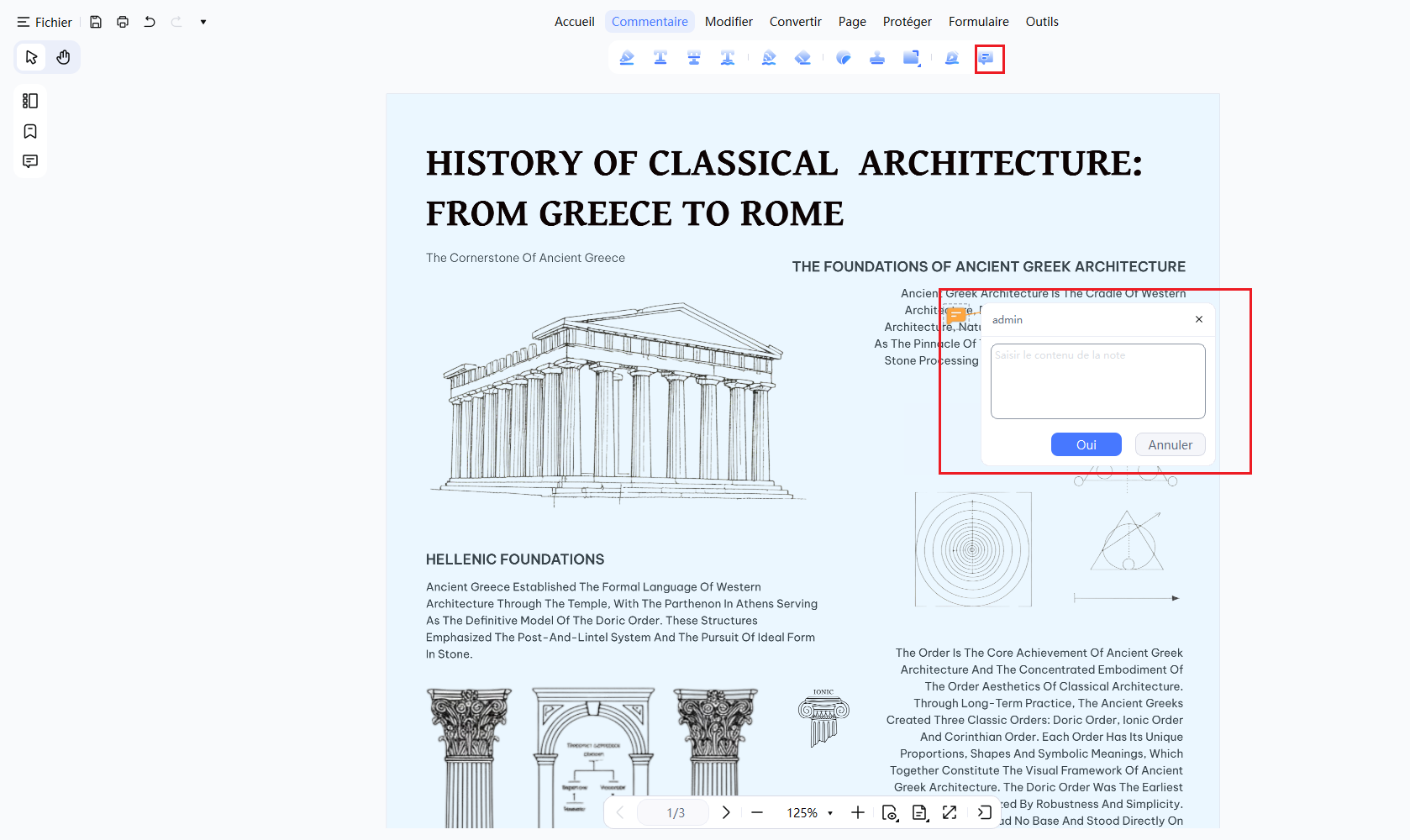
Task: Click the orange sticky note marker on page
Action: (956, 316)
